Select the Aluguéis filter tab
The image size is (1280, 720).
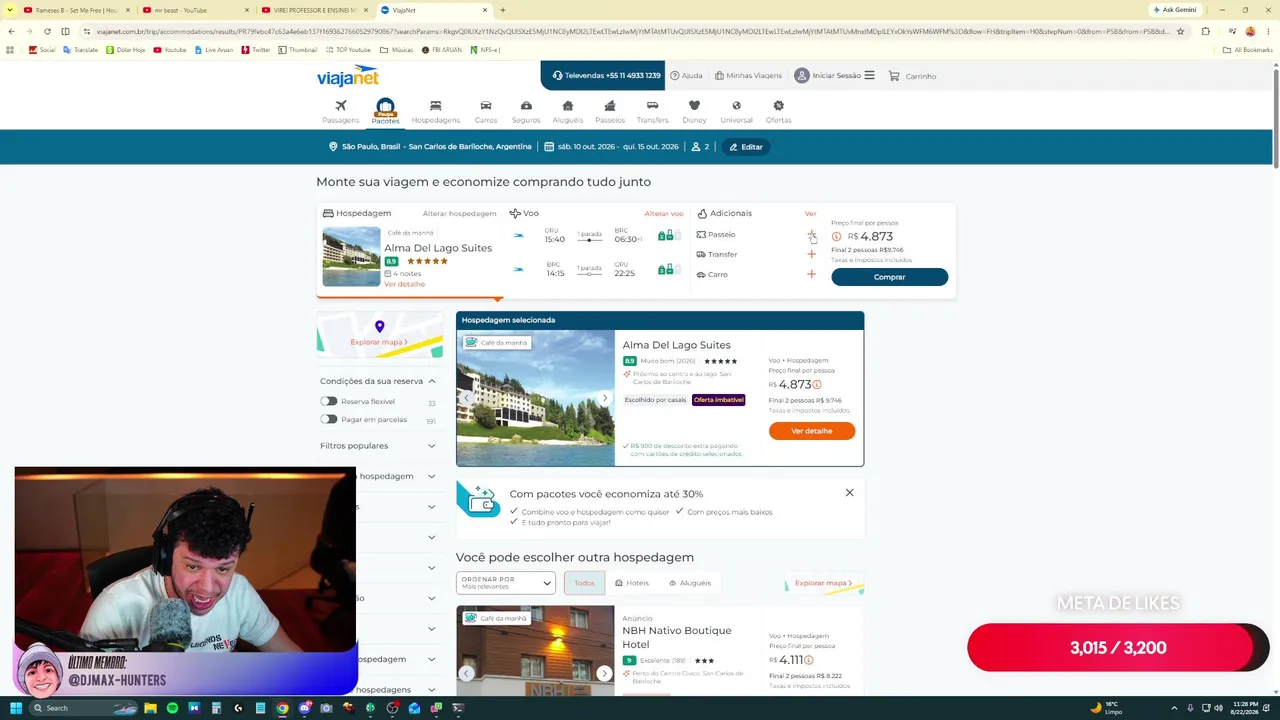coord(690,583)
